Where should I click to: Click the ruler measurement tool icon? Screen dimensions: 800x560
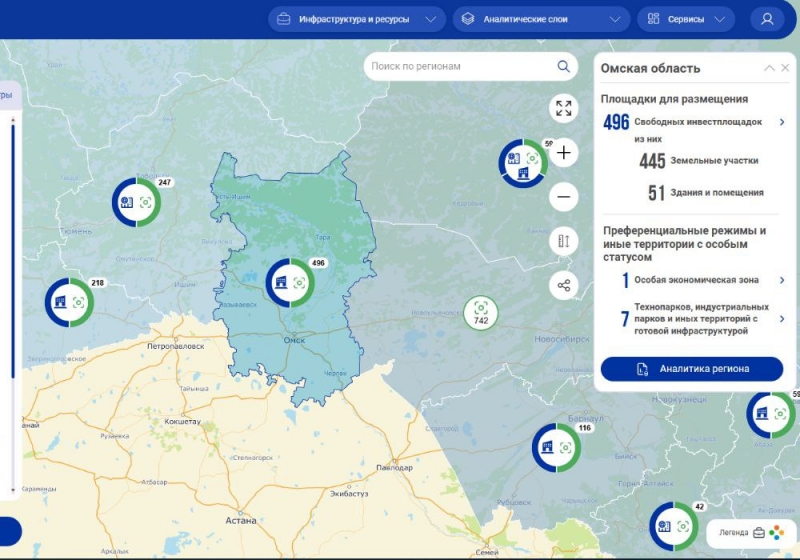(563, 241)
